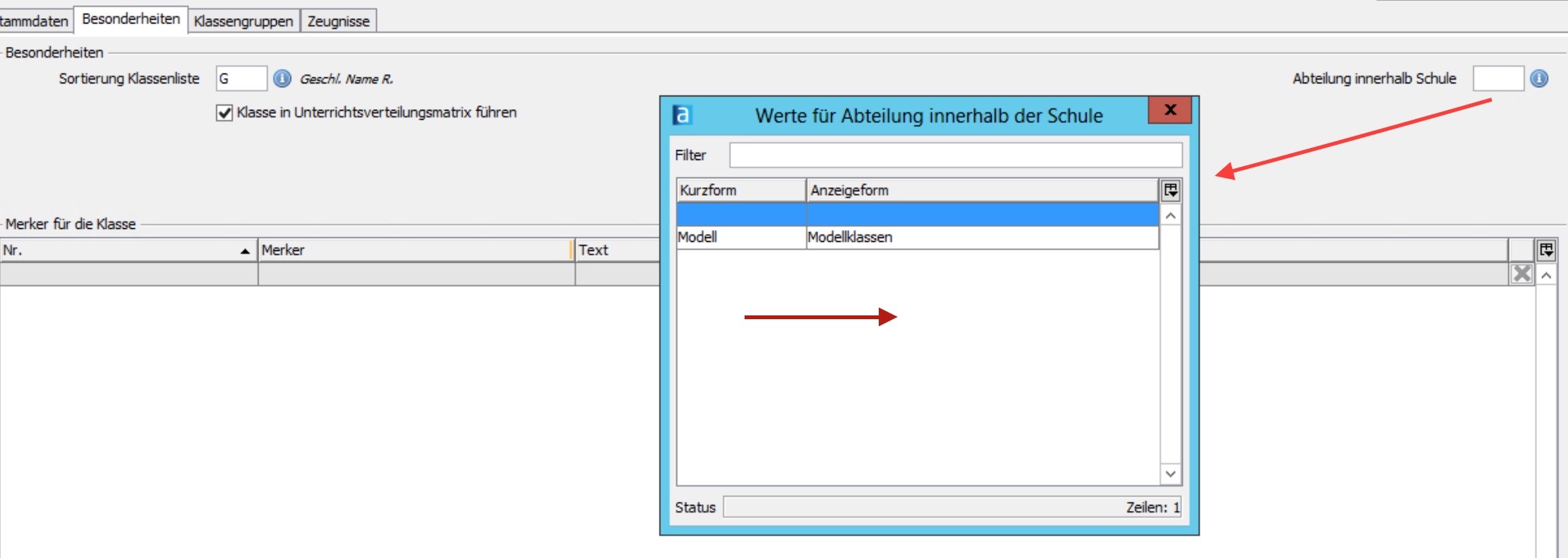The height and width of the screenshot is (558, 1568).
Task: Open column options icon in the popup table
Action: (x=1171, y=190)
